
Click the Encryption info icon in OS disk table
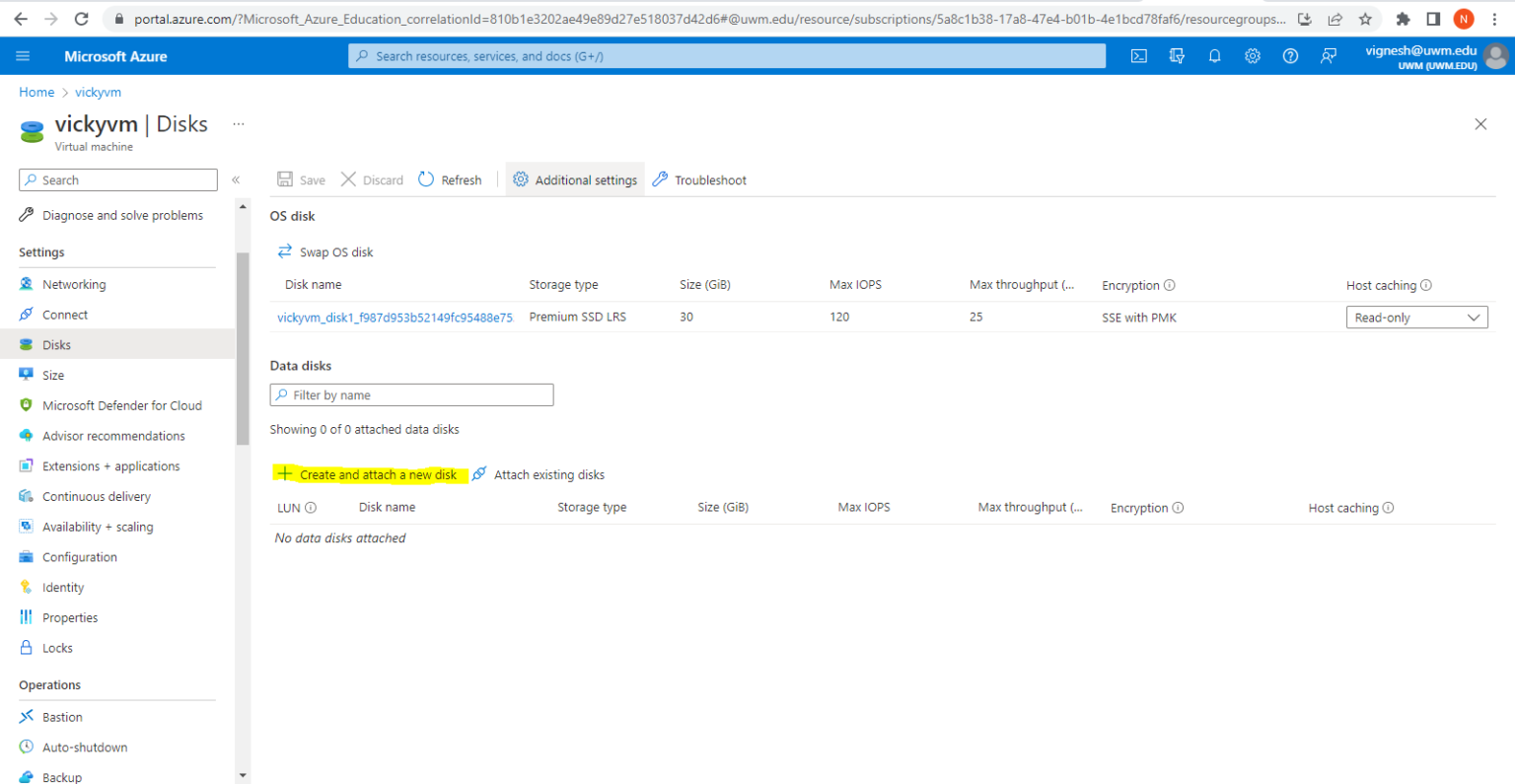[x=1170, y=285]
